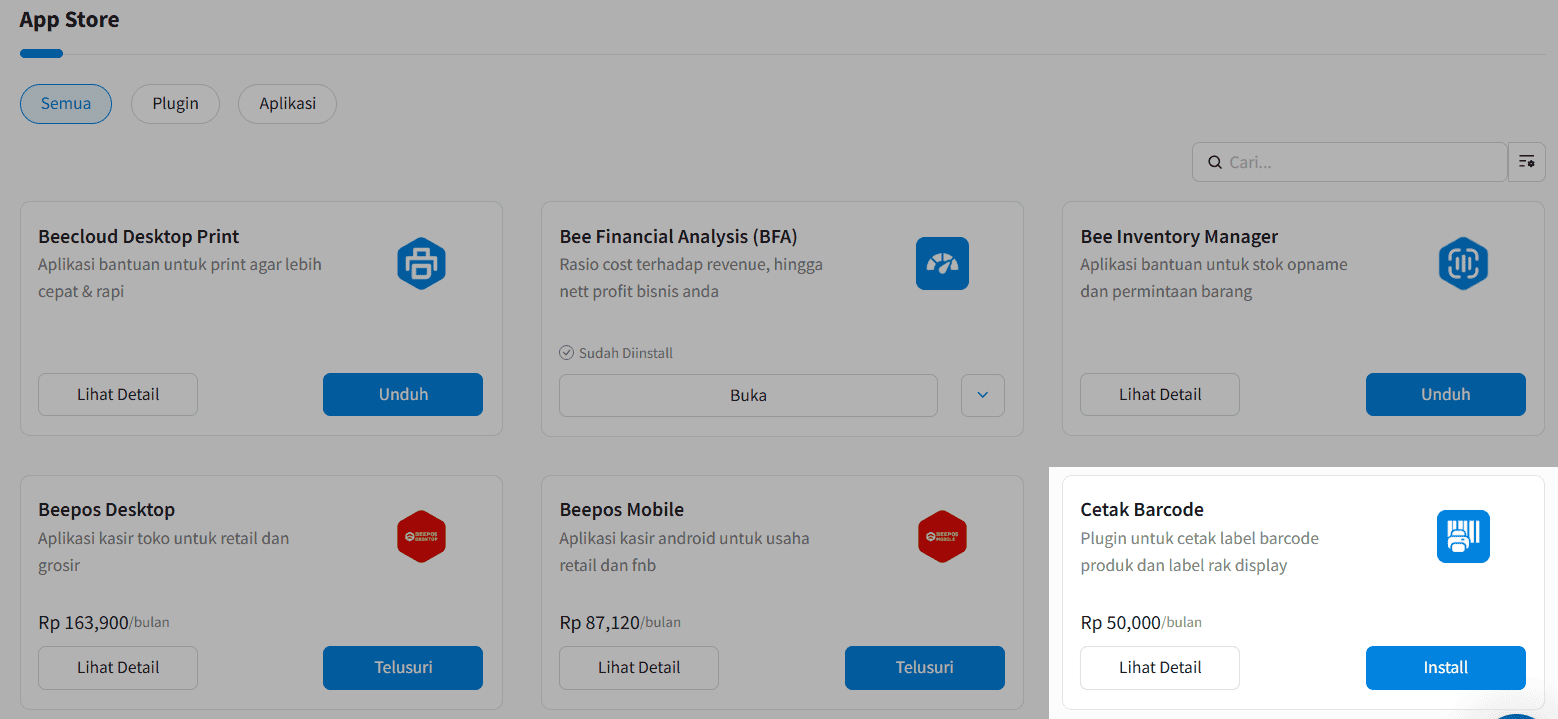The image size is (1558, 719).
Task: Select the Semua filter chip
Action: point(65,103)
